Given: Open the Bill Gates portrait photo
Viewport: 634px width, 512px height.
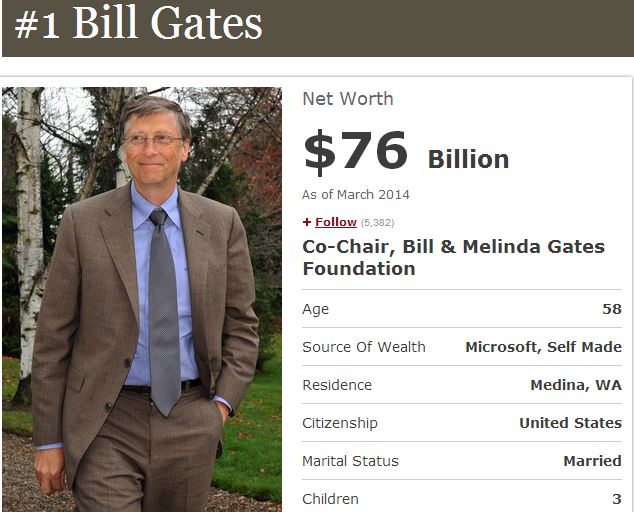Looking at the screenshot, I should pyautogui.click(x=142, y=299).
